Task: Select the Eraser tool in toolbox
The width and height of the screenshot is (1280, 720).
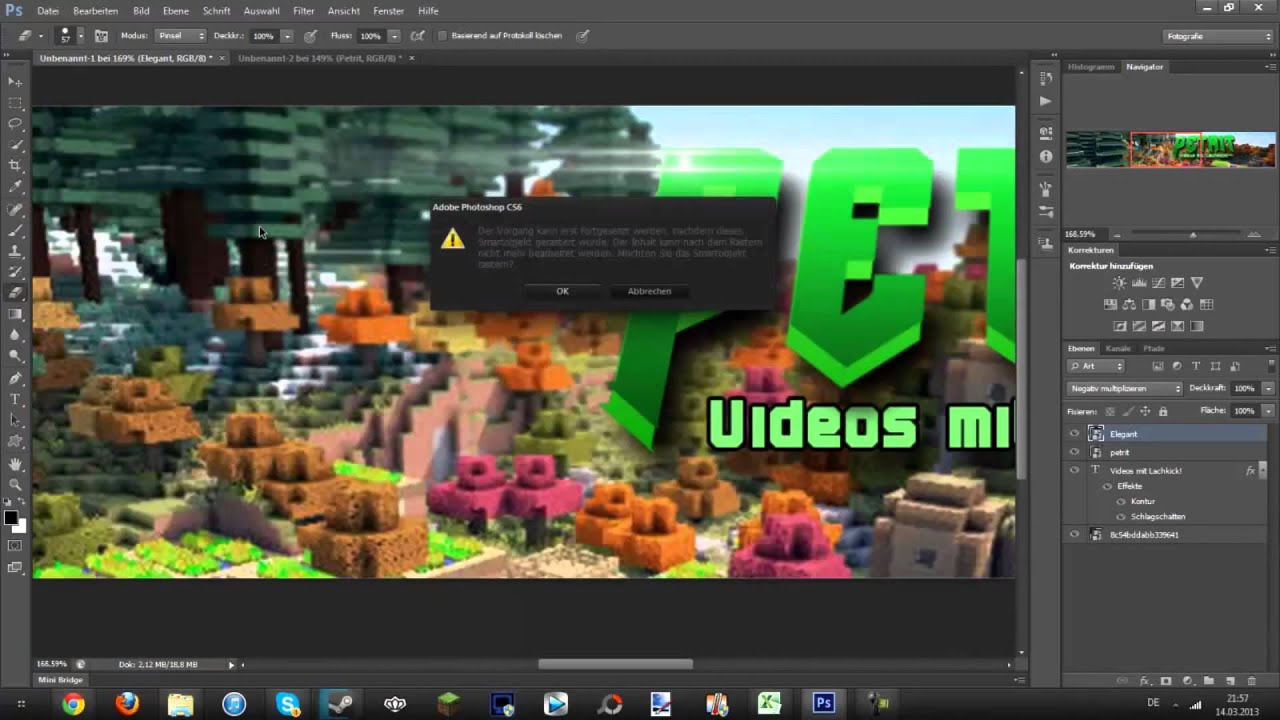Action: pyautogui.click(x=15, y=294)
